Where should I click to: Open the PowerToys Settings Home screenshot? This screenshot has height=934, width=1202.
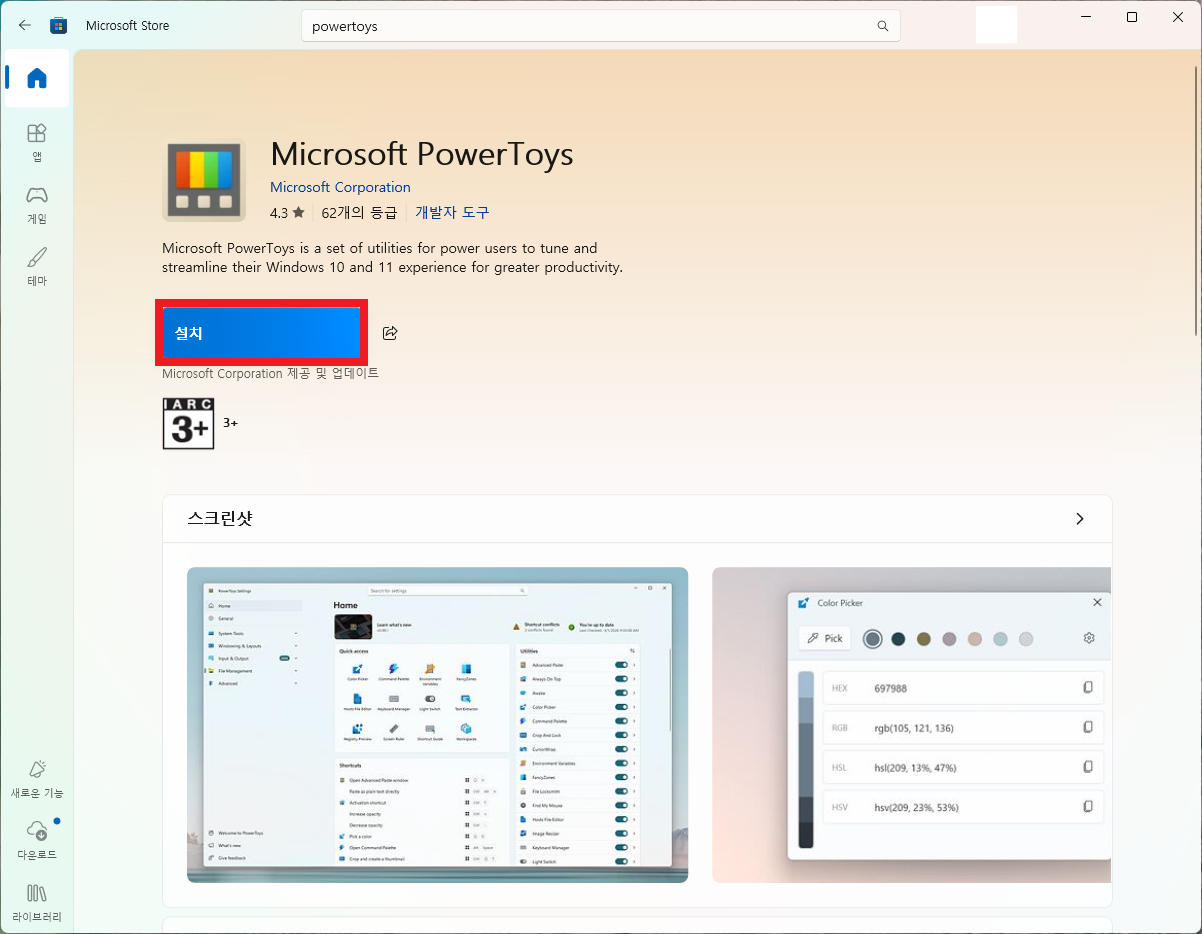(x=438, y=725)
